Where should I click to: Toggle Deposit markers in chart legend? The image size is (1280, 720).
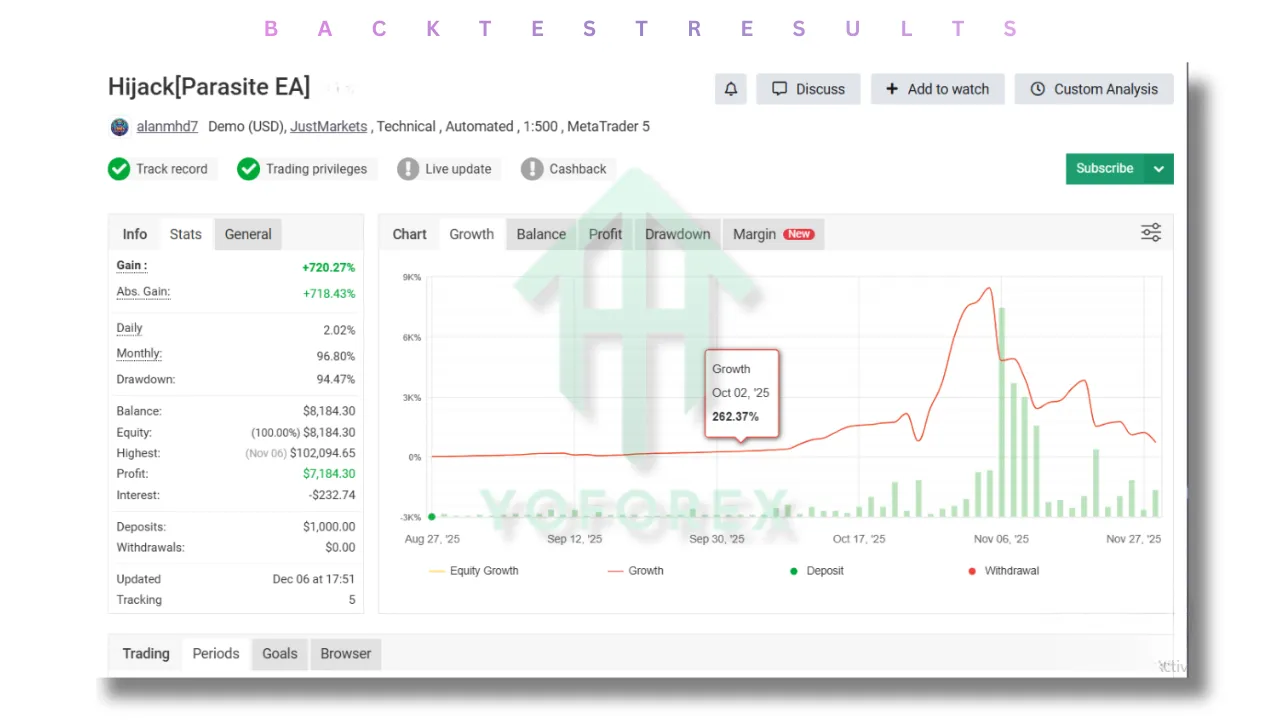[x=817, y=571]
